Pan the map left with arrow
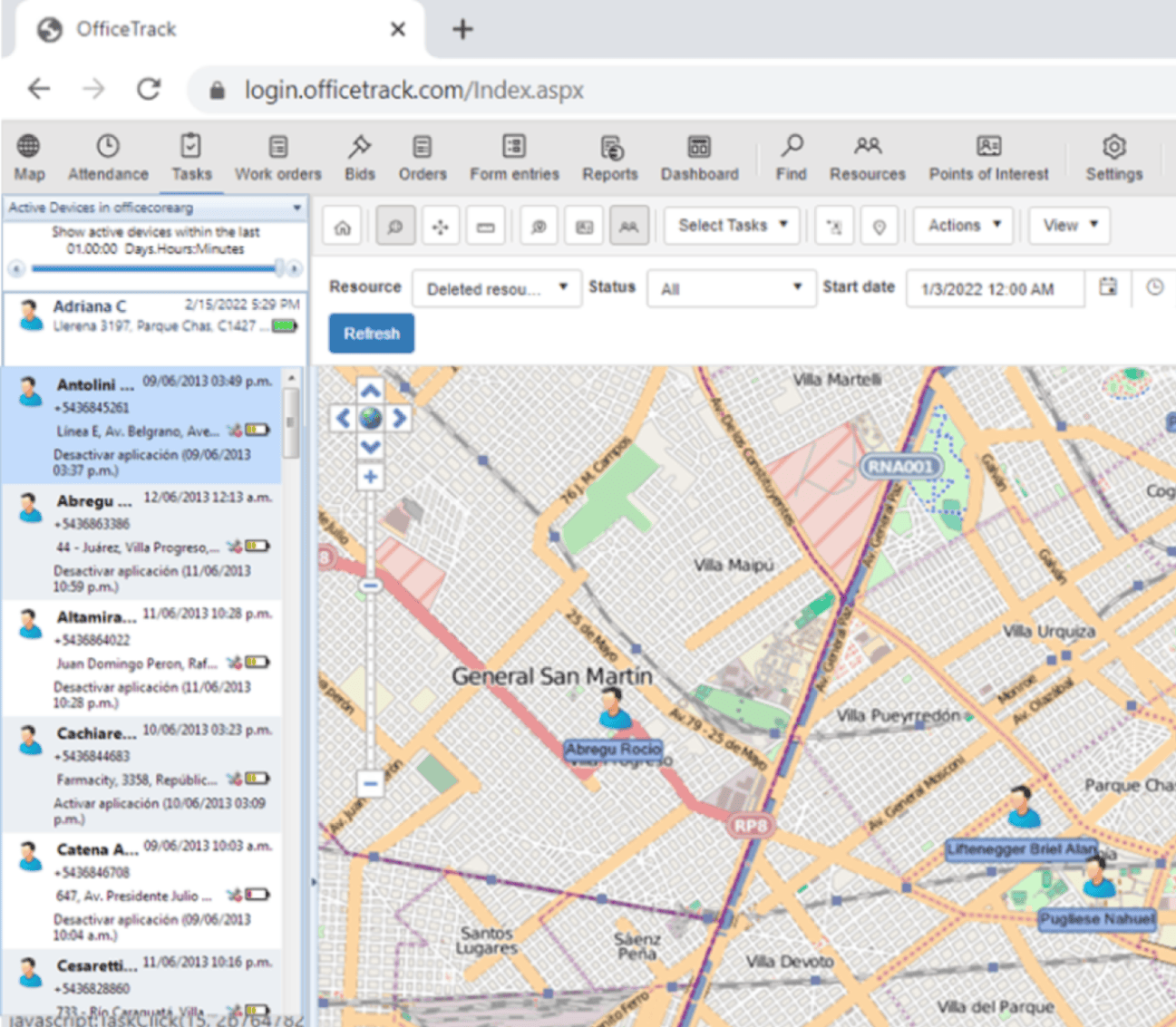This screenshot has height=1027, width=1176. click(342, 419)
